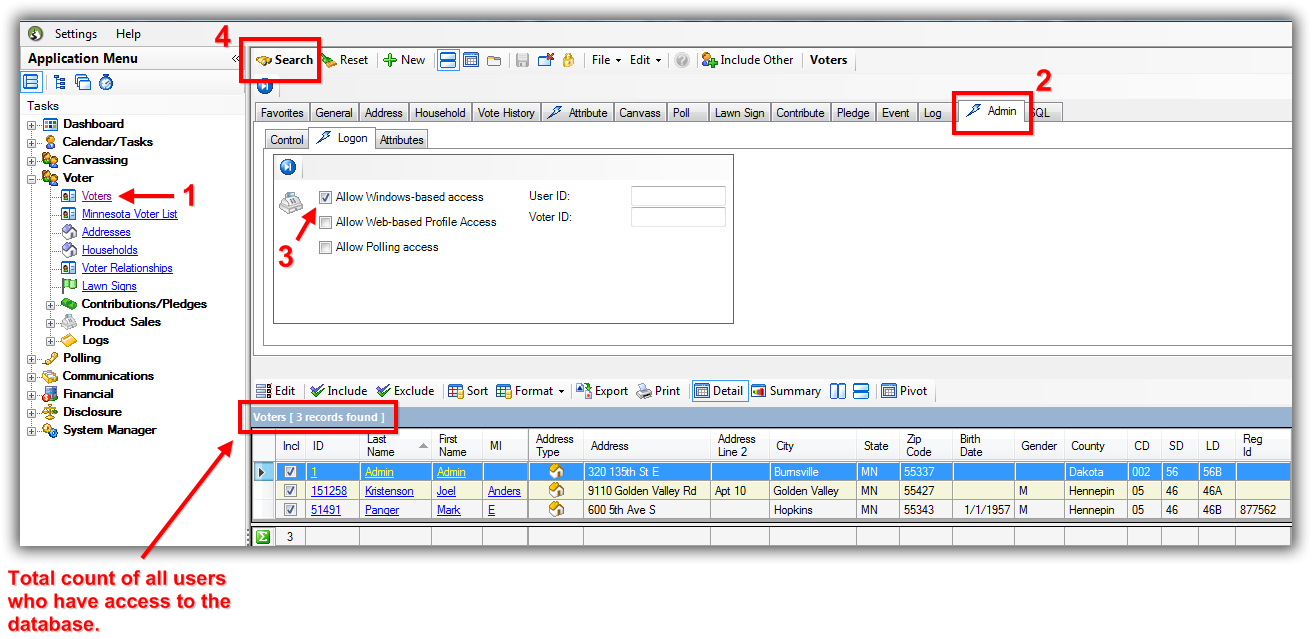Uncheck Incl checkbox for Kristenson row
1312x639 pixels.
click(290, 491)
